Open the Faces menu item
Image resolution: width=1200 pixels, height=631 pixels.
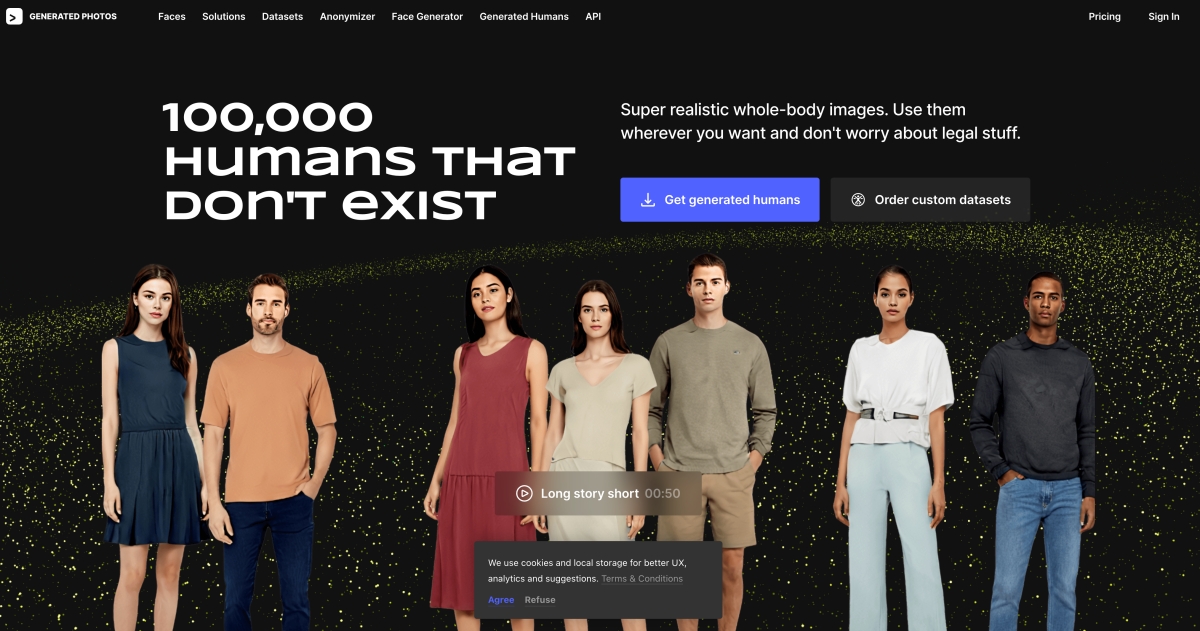click(172, 17)
